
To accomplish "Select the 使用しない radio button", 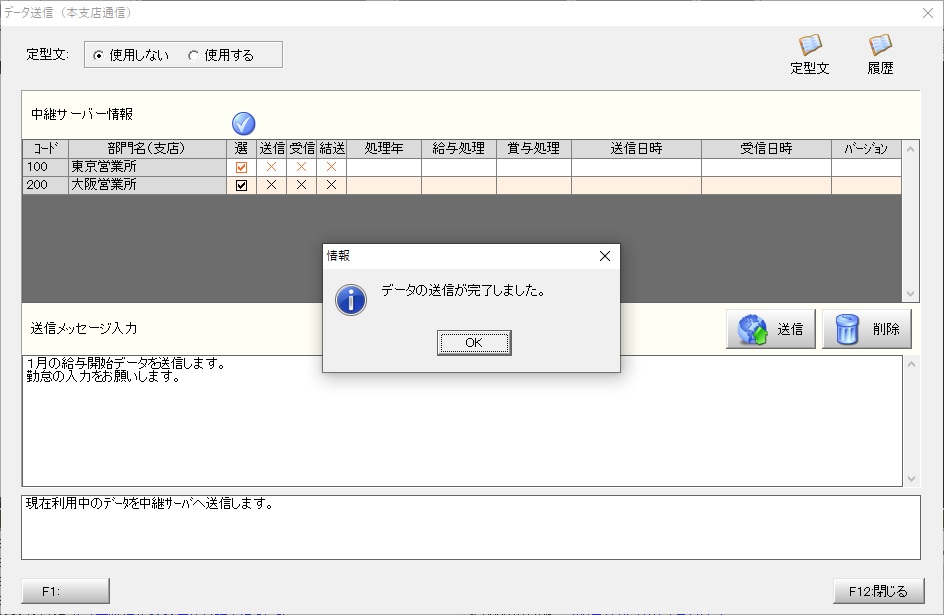I will [99, 55].
